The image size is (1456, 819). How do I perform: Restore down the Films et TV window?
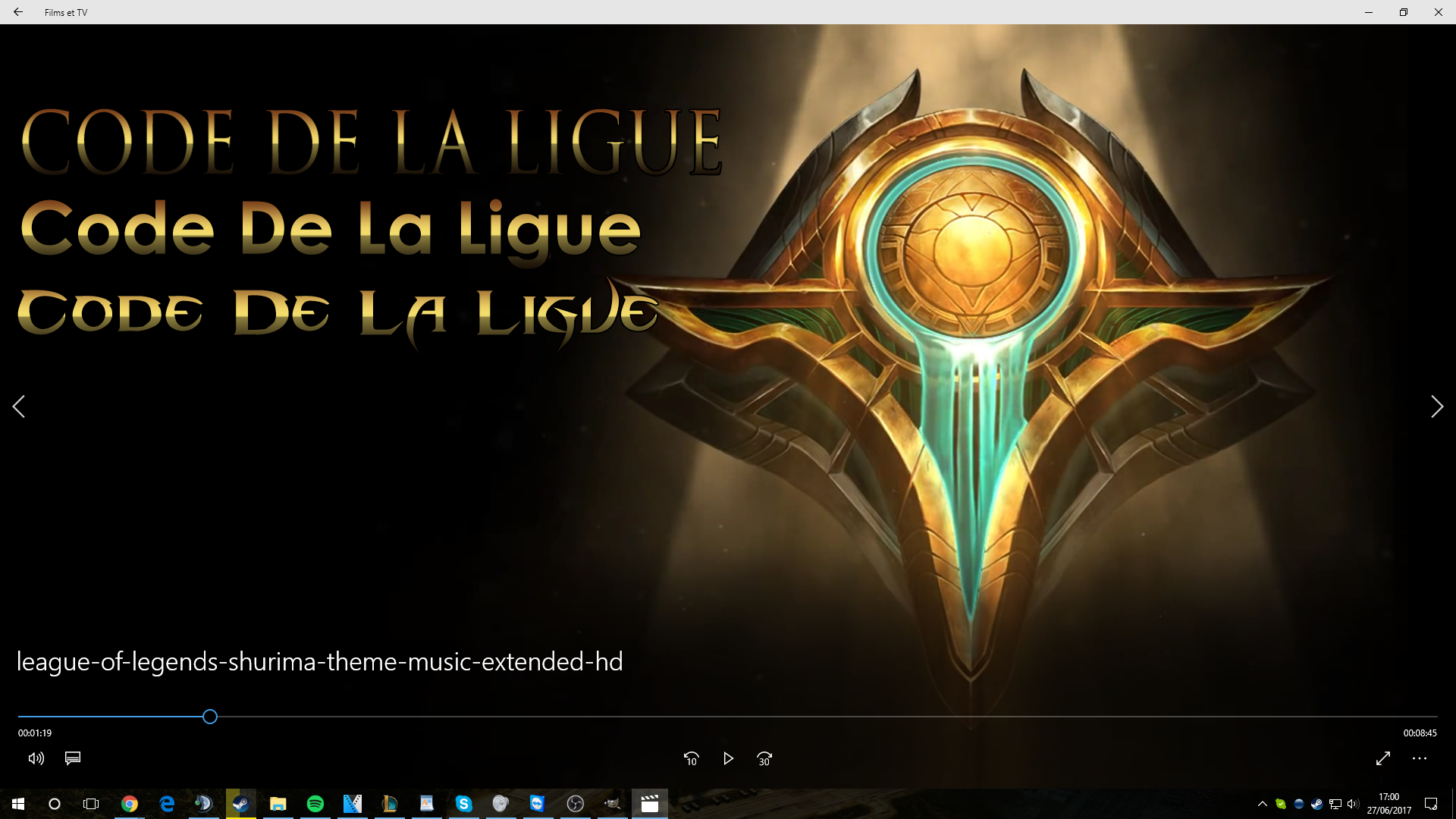pos(1404,12)
